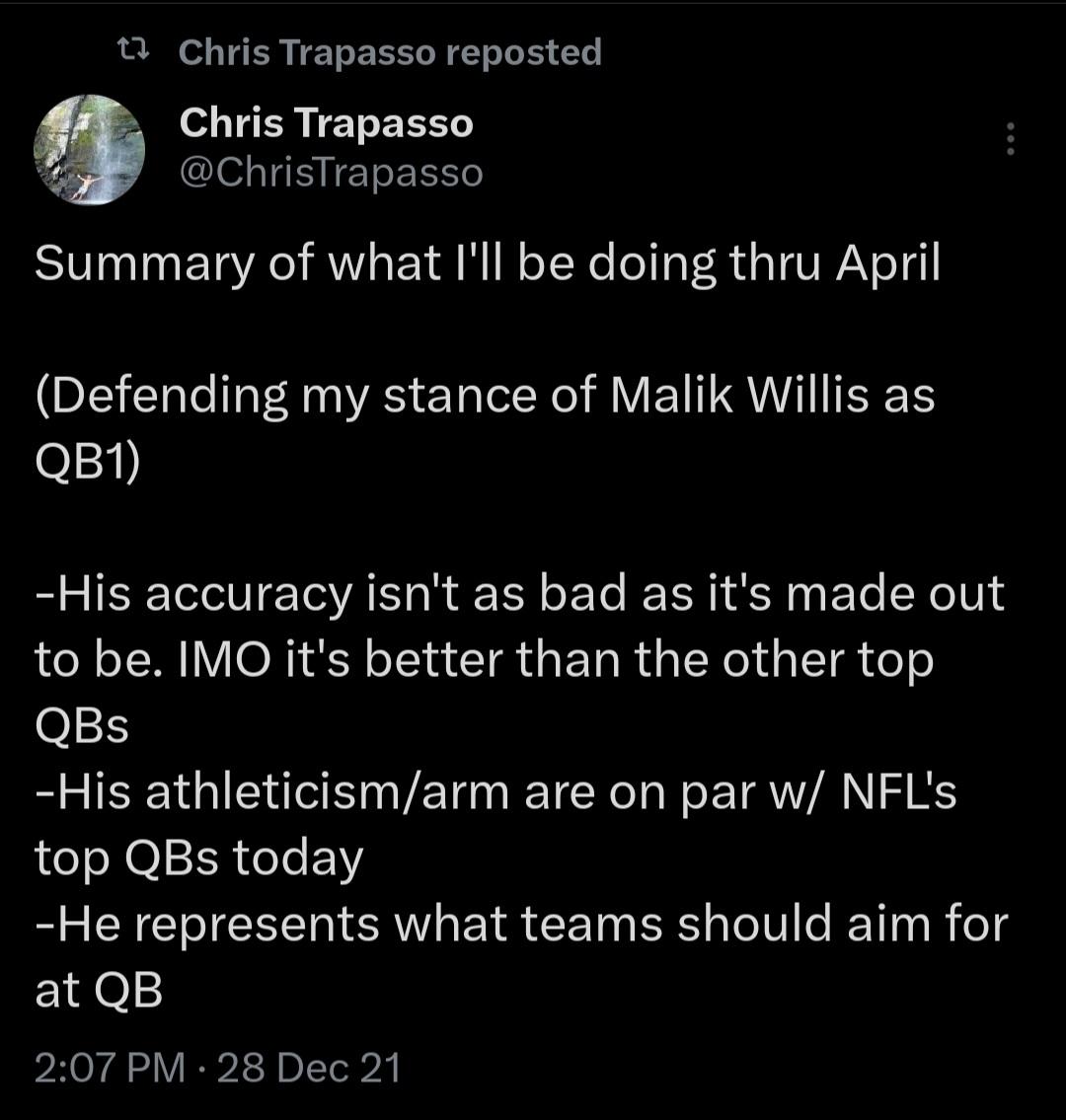Click the "Chris Trapasso reposted" label
1066x1120 pixels.
pyautogui.click(x=390, y=52)
